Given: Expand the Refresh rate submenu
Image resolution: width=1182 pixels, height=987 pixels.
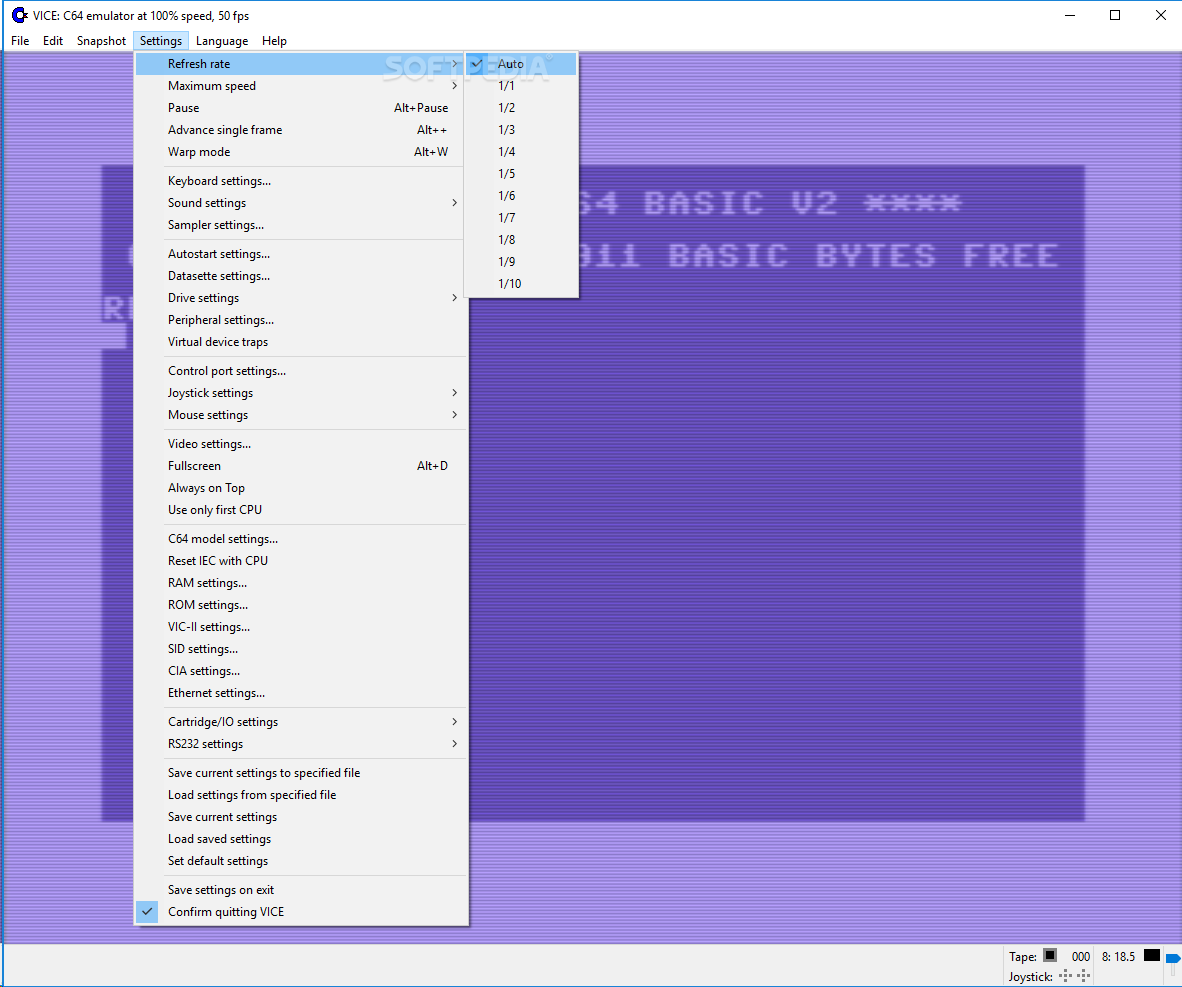Looking at the screenshot, I should click(x=302, y=64).
